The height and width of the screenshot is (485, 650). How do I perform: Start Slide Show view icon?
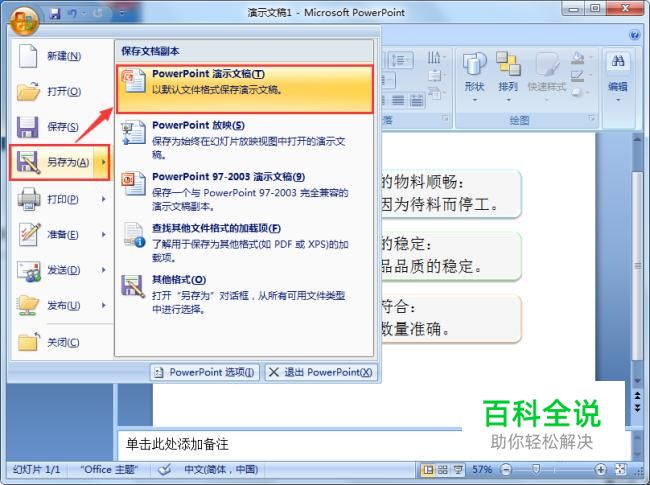[458, 470]
